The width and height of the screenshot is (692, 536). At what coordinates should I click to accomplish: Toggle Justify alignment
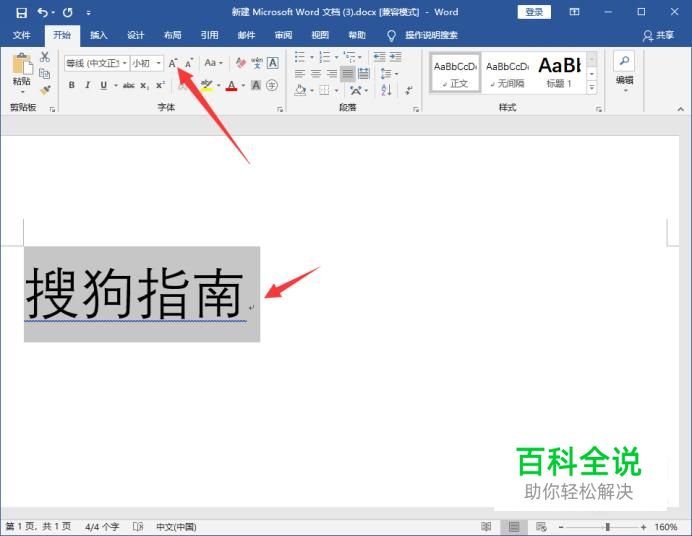coord(348,73)
